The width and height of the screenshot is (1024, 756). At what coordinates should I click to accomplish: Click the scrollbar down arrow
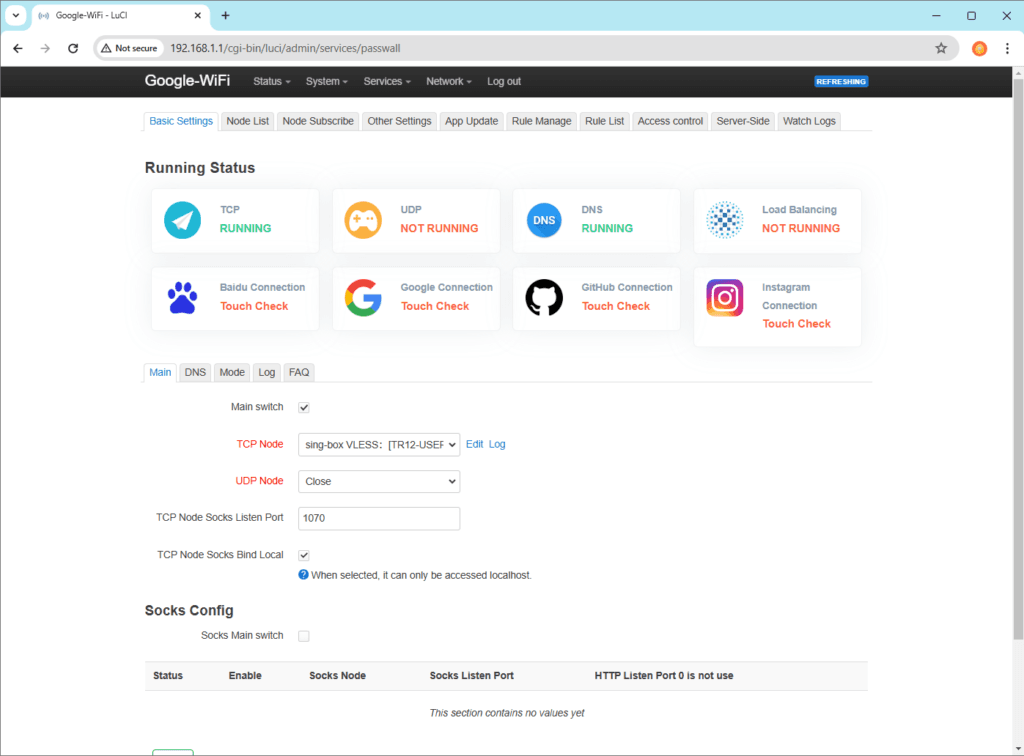tap(1018, 749)
